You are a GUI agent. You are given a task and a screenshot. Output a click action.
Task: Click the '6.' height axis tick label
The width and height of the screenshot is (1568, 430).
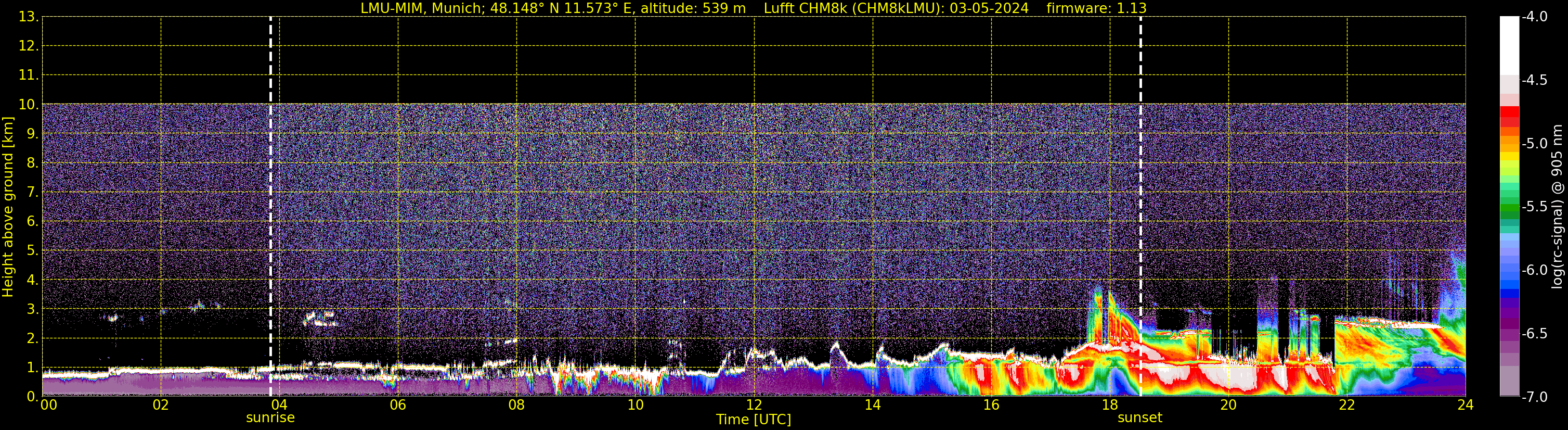pos(32,222)
